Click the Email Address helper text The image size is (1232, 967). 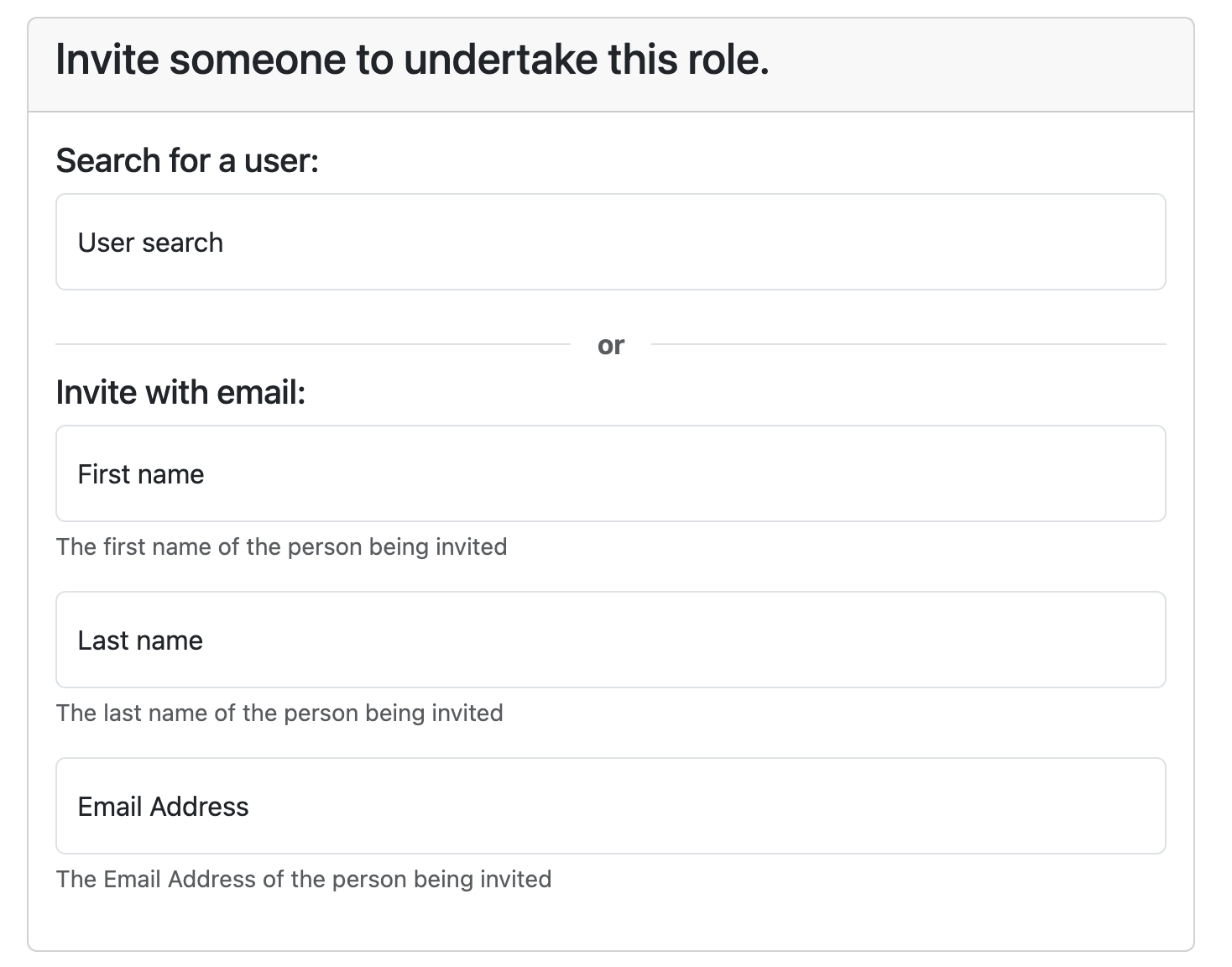coord(303,879)
